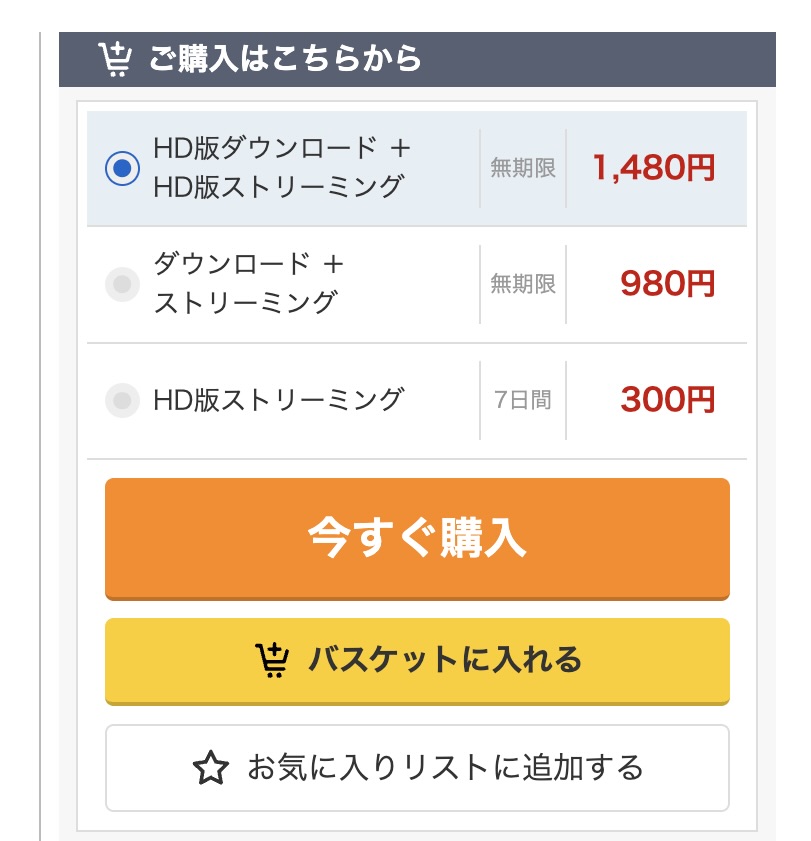This screenshot has width=811, height=841.
Task: Click お気に入りリストに追加する label text
Action: point(445,768)
